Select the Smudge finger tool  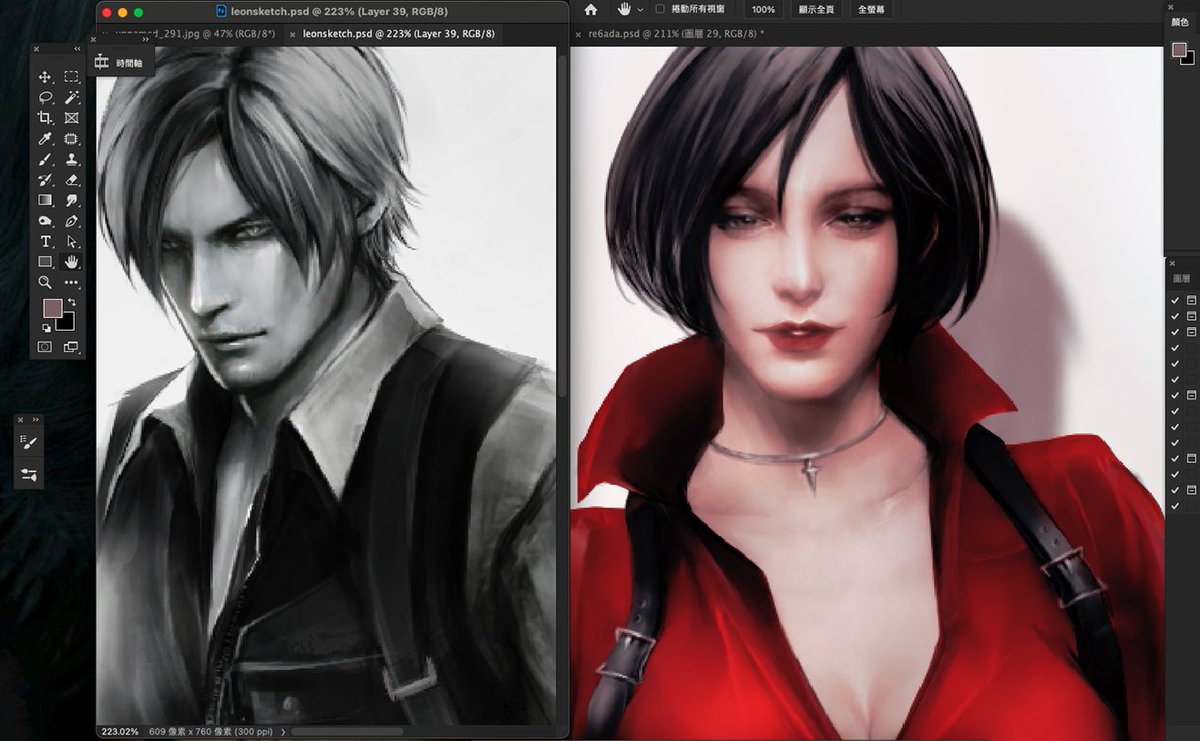click(x=72, y=201)
